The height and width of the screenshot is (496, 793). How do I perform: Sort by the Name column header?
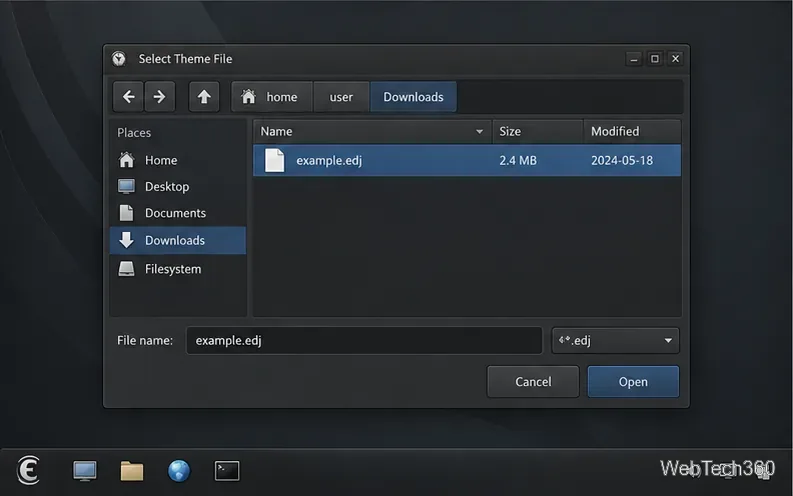373,131
